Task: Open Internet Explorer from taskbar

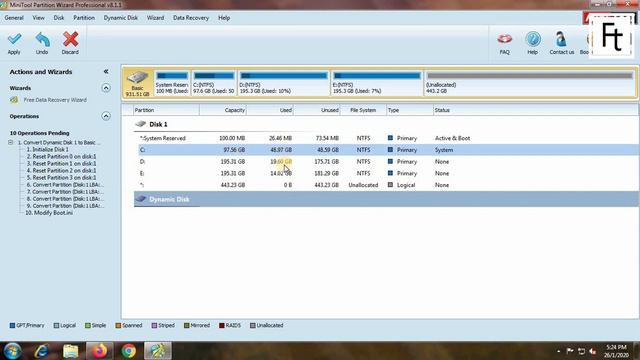Action: click(41, 351)
